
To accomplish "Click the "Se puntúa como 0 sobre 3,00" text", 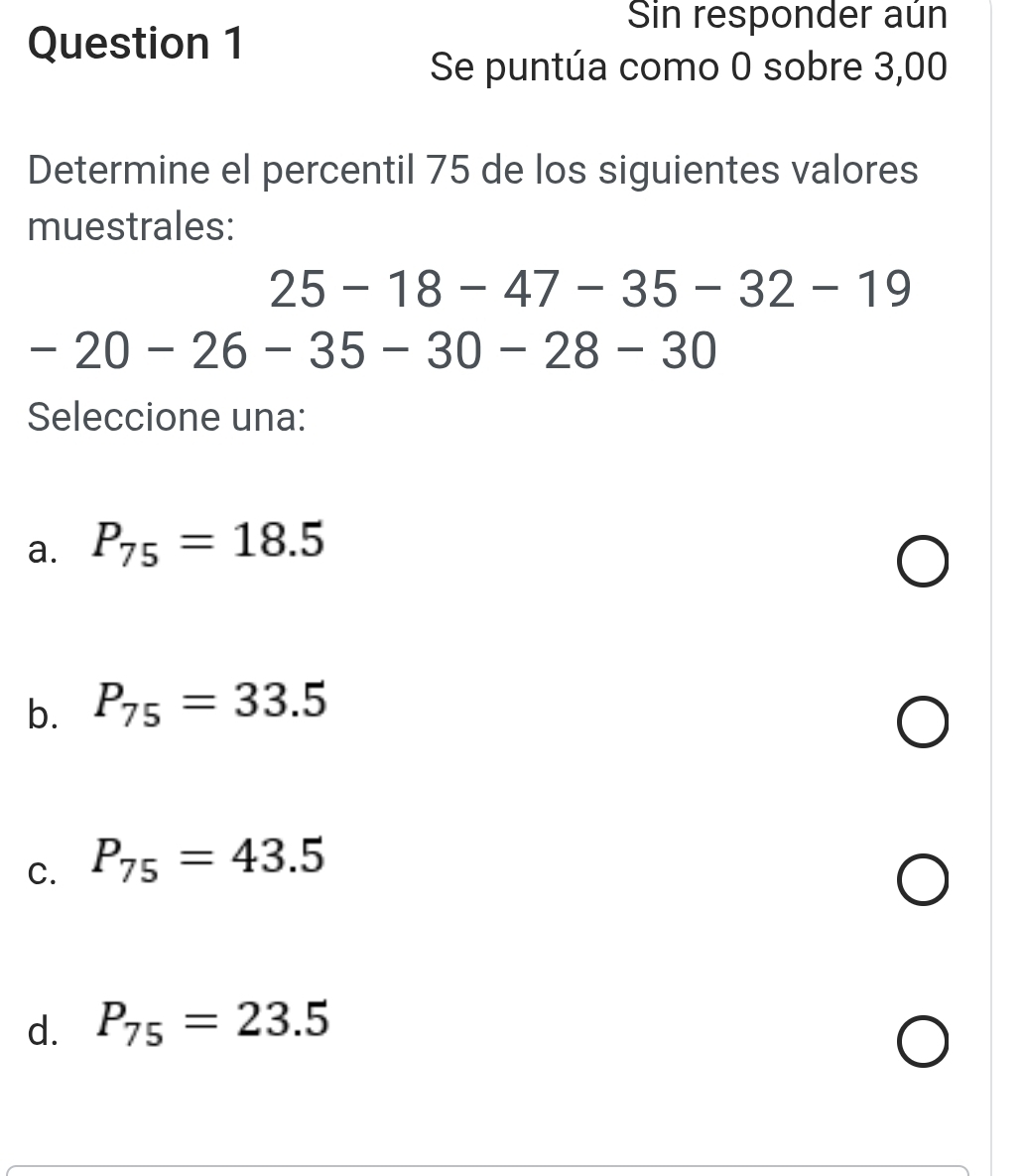I will (x=689, y=68).
